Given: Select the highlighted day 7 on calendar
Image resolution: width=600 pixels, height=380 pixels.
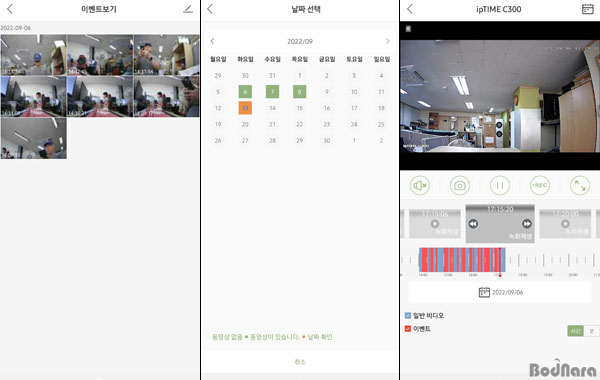Looking at the screenshot, I should coord(272,92).
